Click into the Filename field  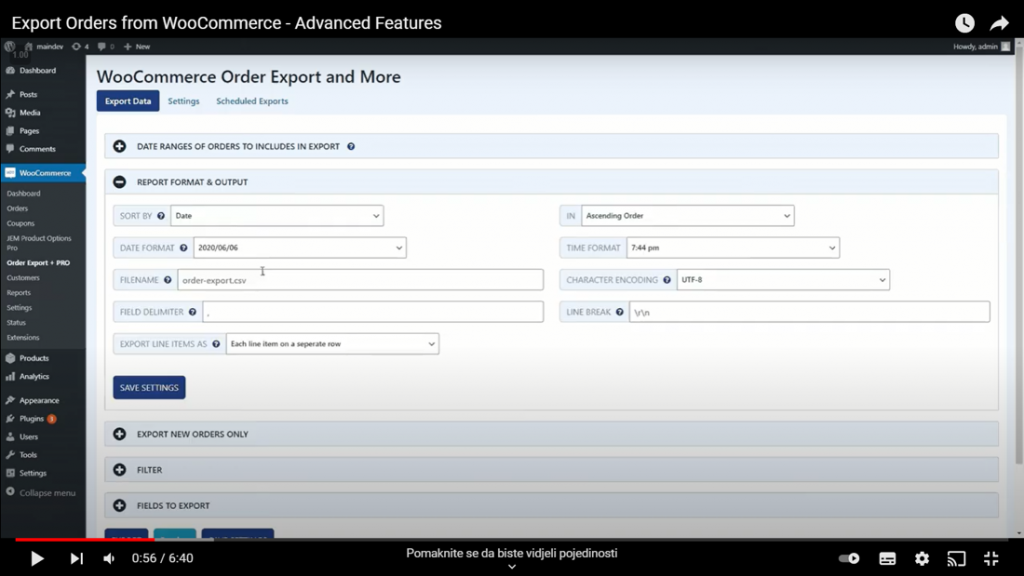tap(360, 280)
